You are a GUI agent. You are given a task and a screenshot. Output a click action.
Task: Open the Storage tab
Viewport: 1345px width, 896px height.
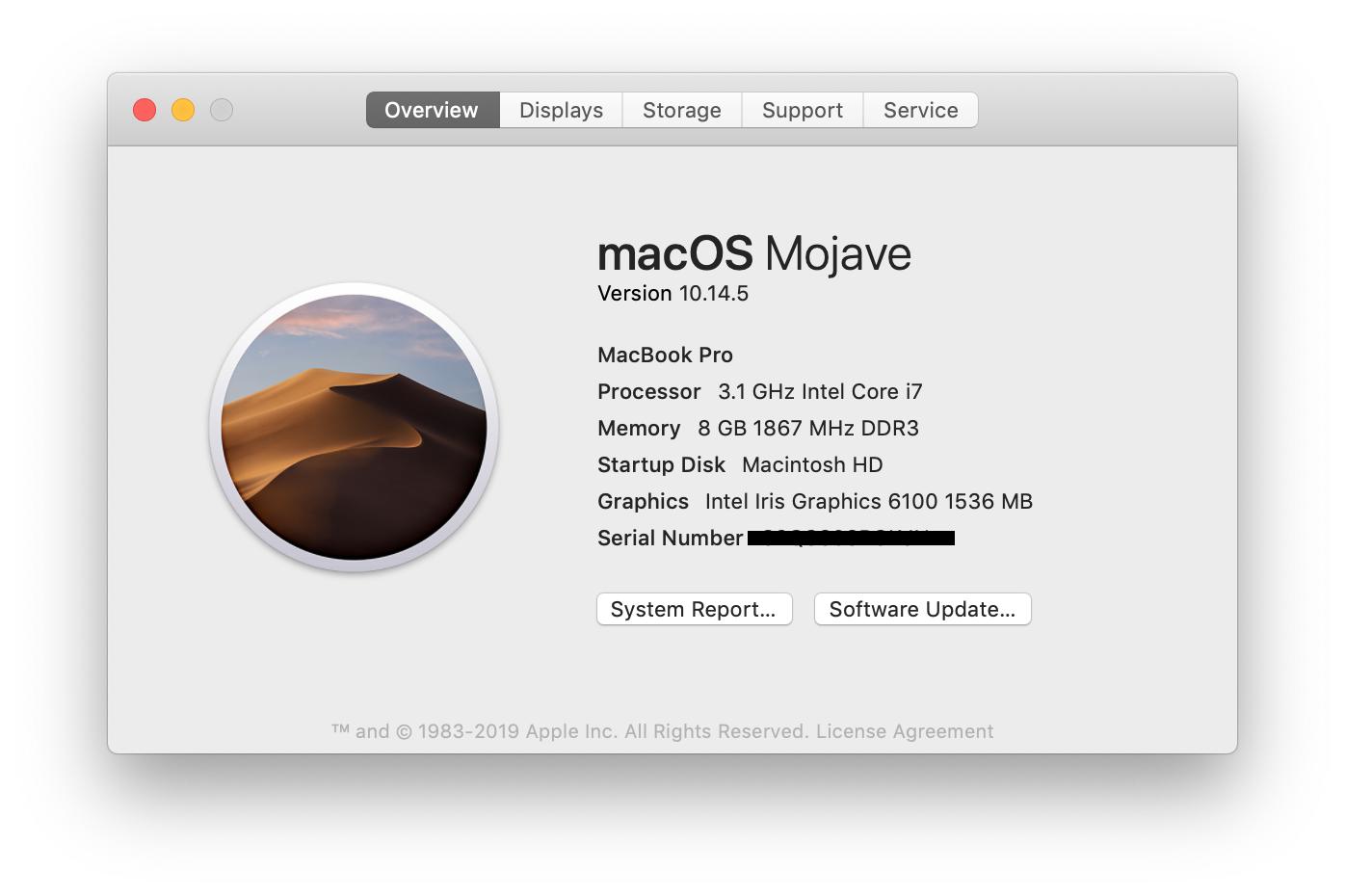pos(682,110)
